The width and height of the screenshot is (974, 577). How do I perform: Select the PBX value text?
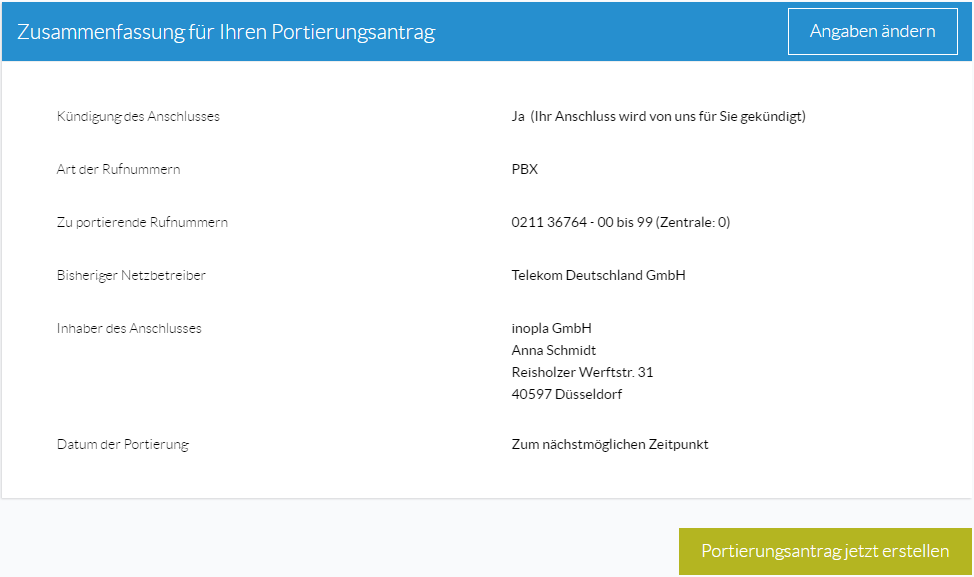click(524, 170)
